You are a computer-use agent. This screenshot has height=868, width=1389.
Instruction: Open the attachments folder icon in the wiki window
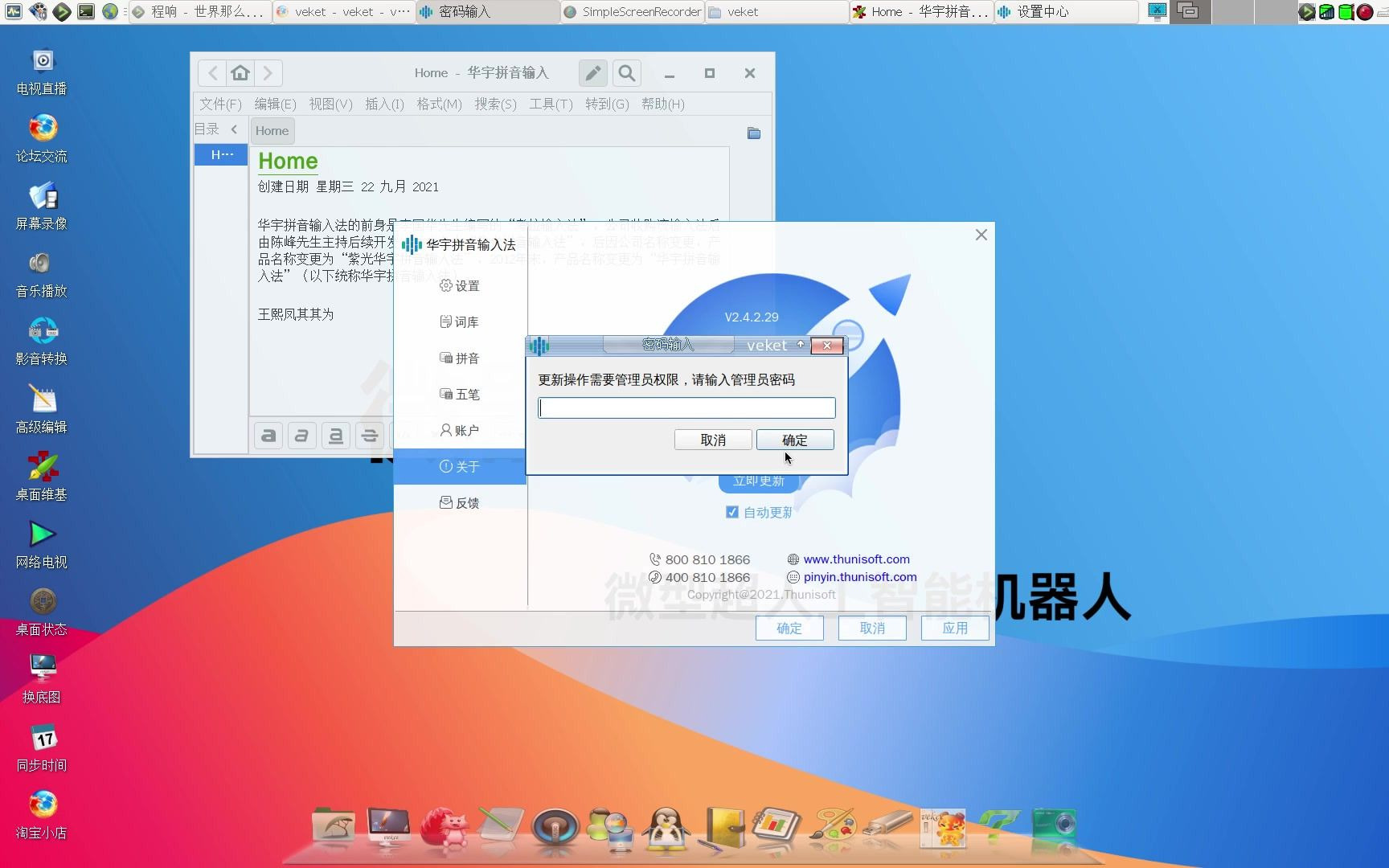754,133
